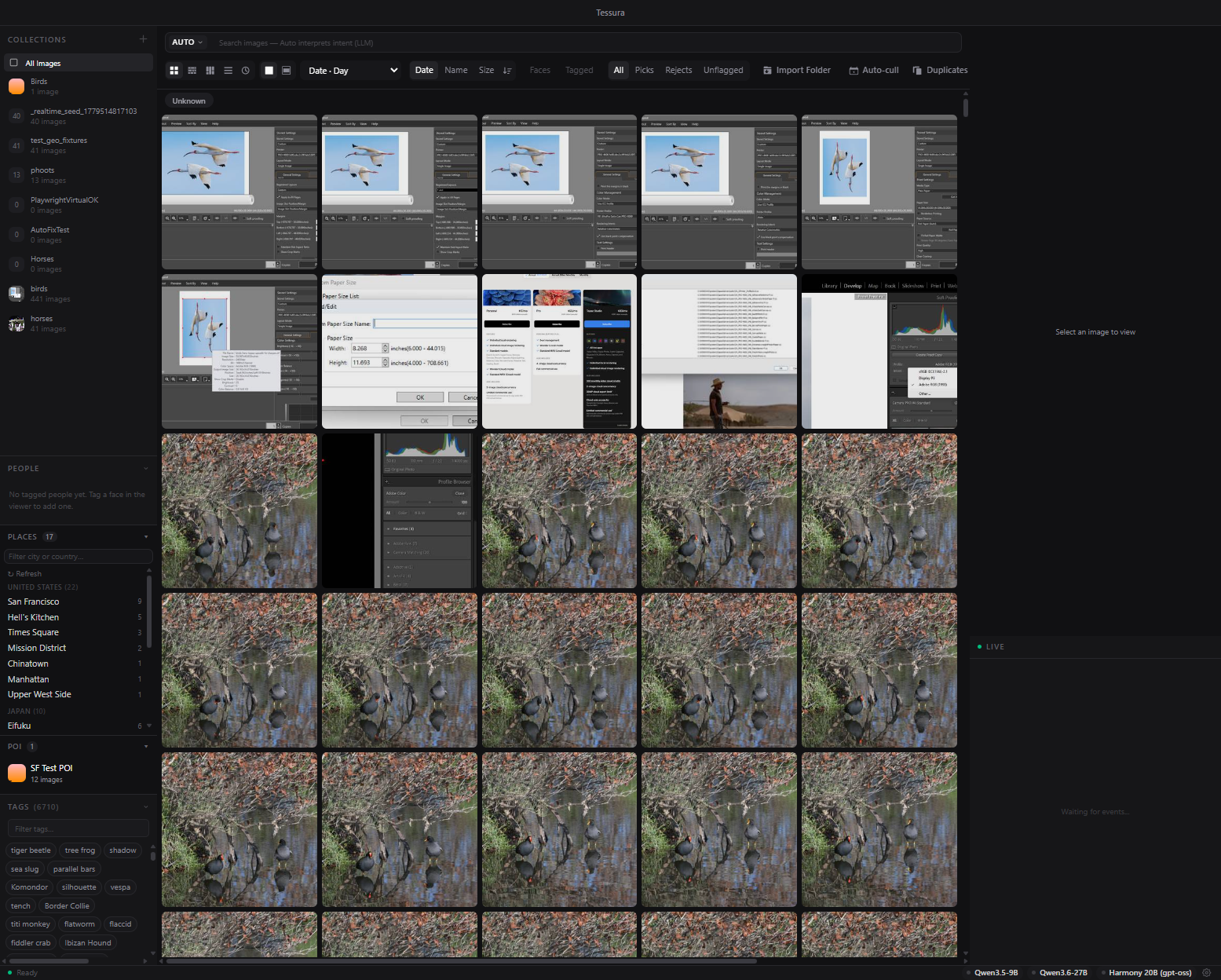Sort images by Size

pos(487,71)
